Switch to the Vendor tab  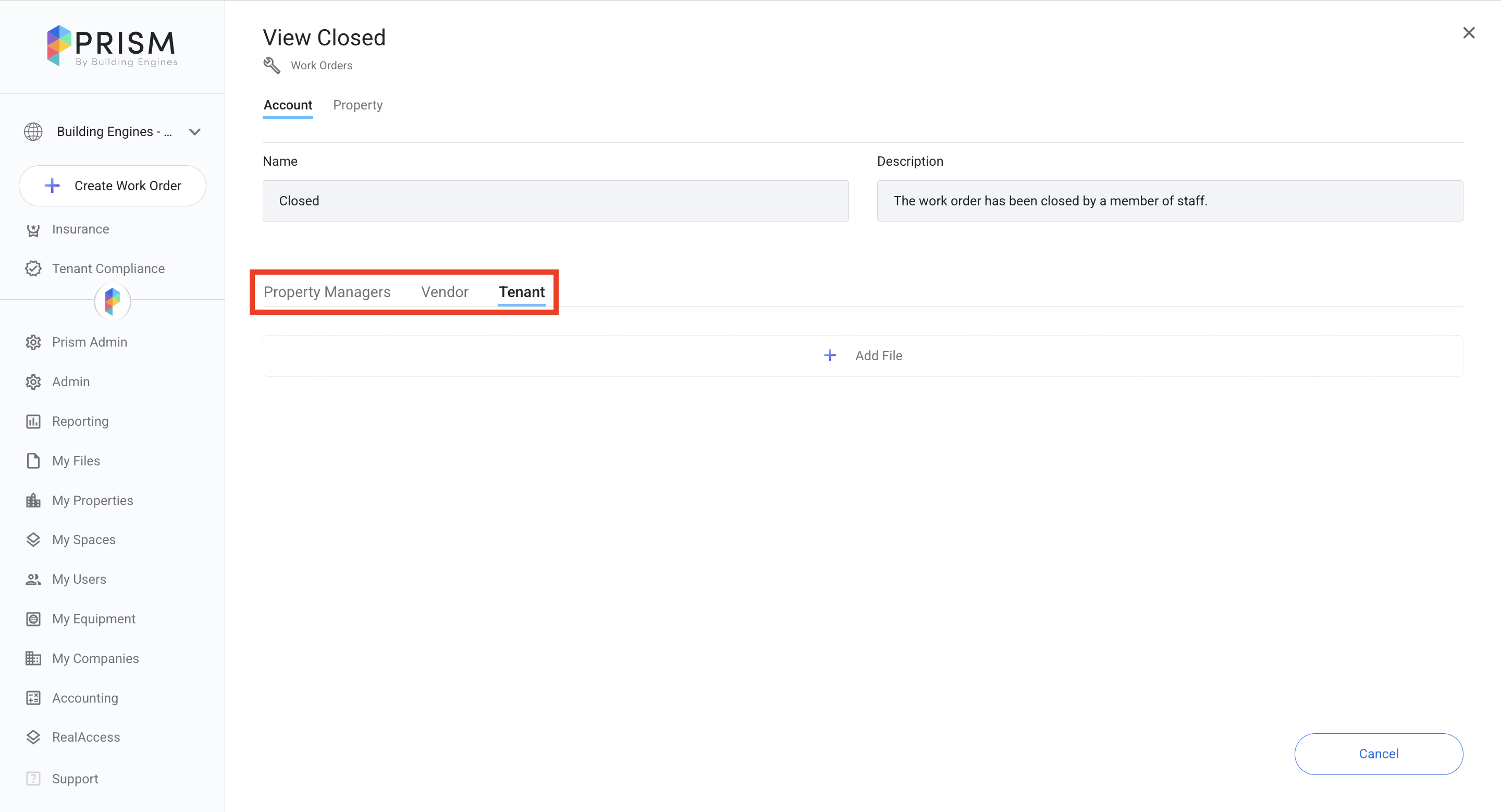[x=444, y=292]
